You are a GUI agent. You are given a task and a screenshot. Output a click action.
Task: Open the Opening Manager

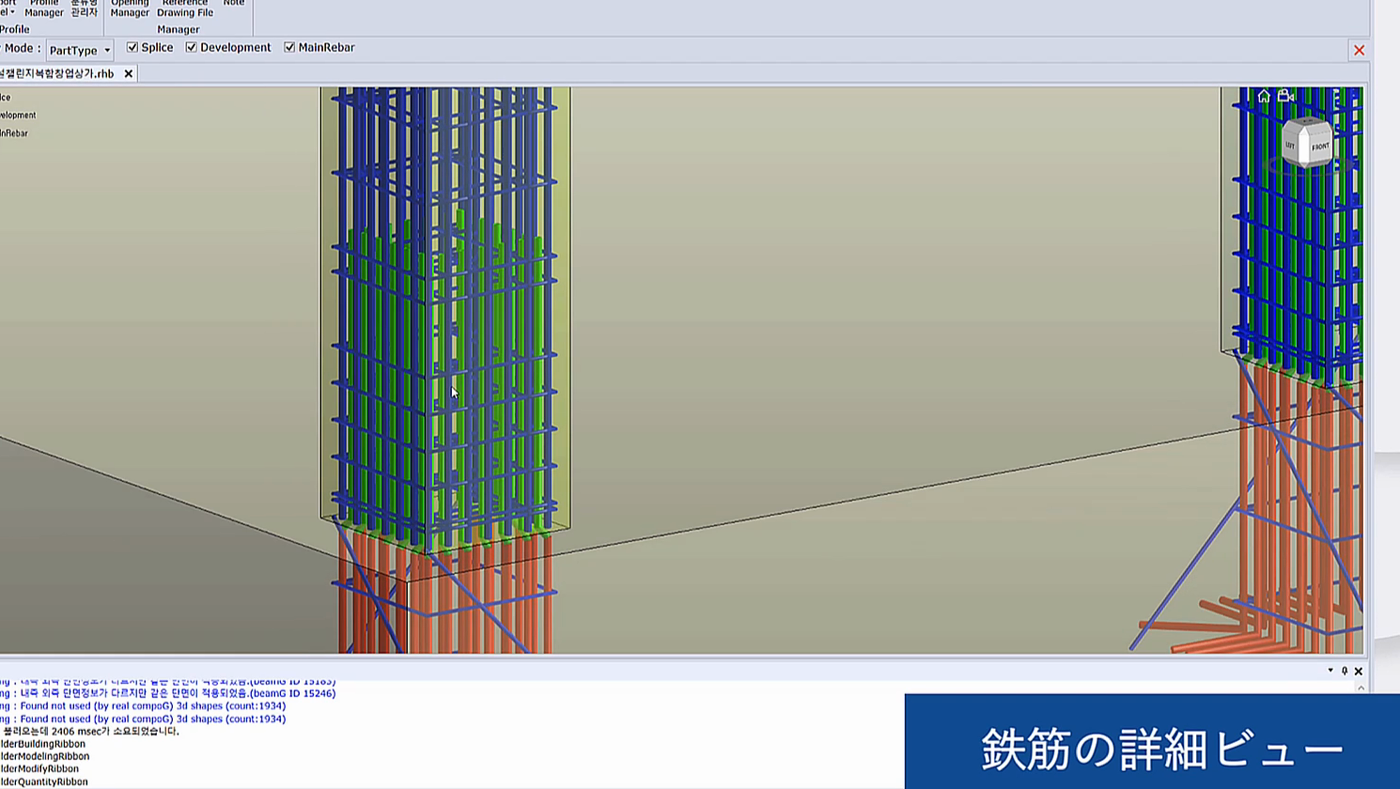tap(130, 9)
